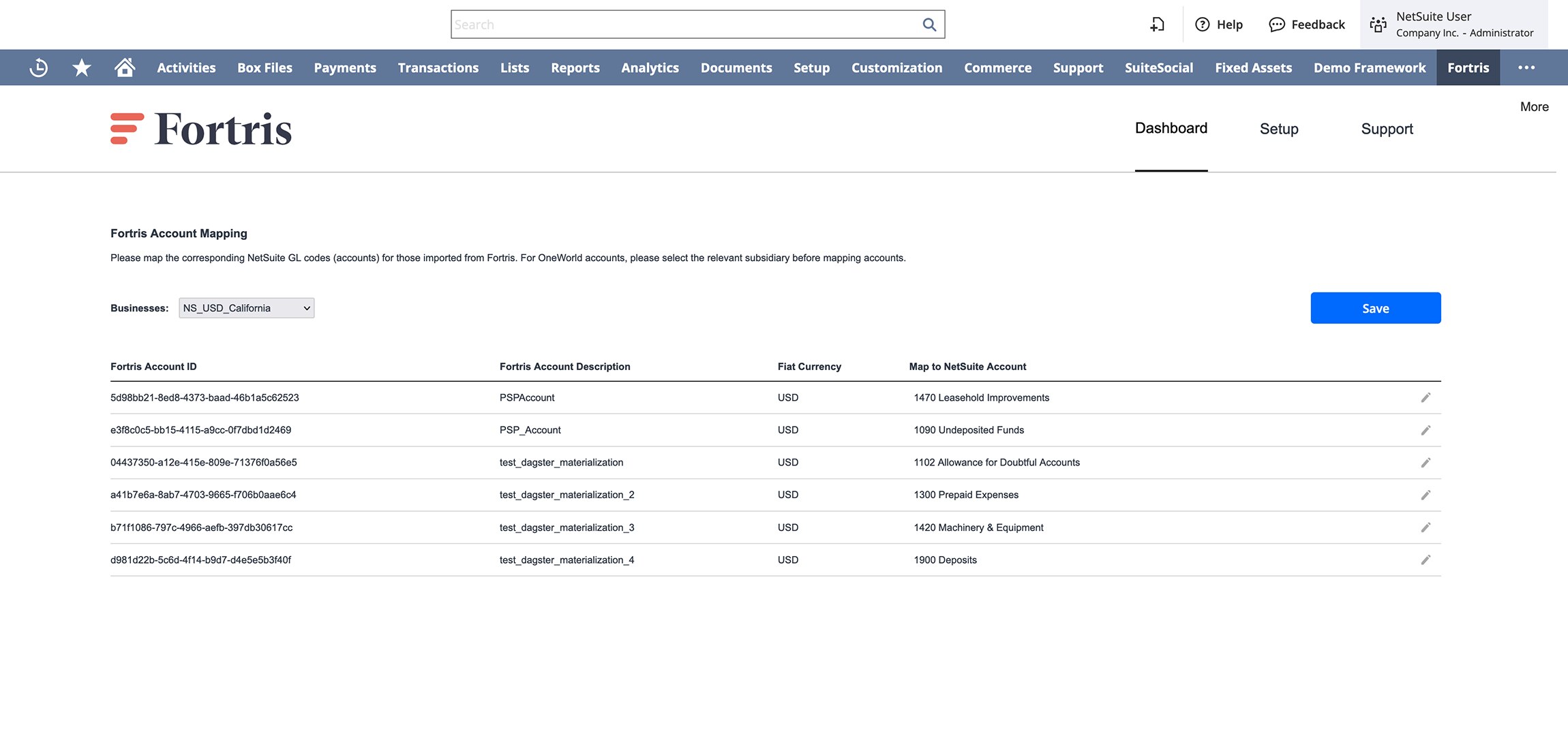
Task: Expand the navigation overflow ellipsis menu
Action: point(1526,67)
